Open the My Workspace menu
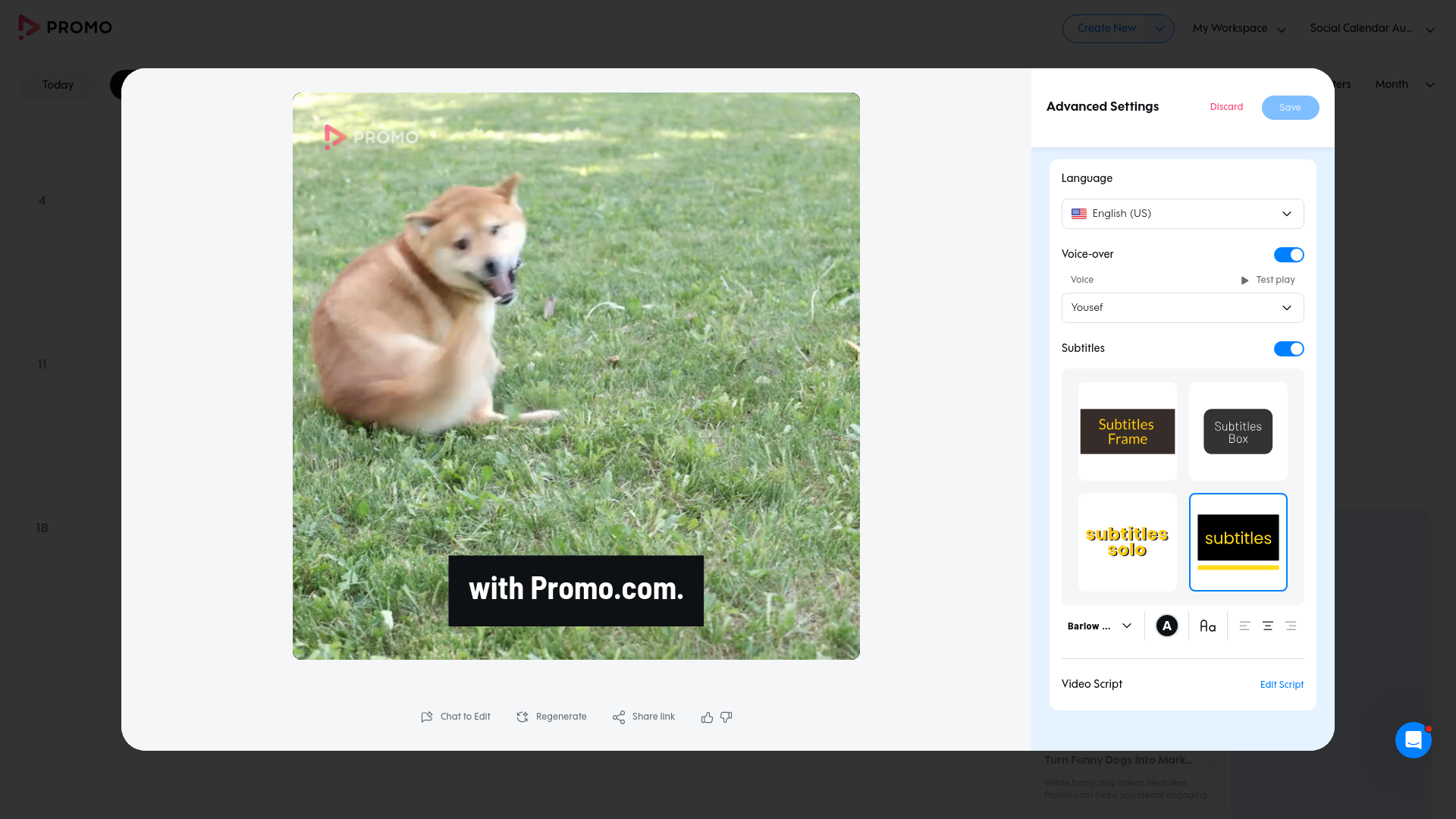 1239,29
